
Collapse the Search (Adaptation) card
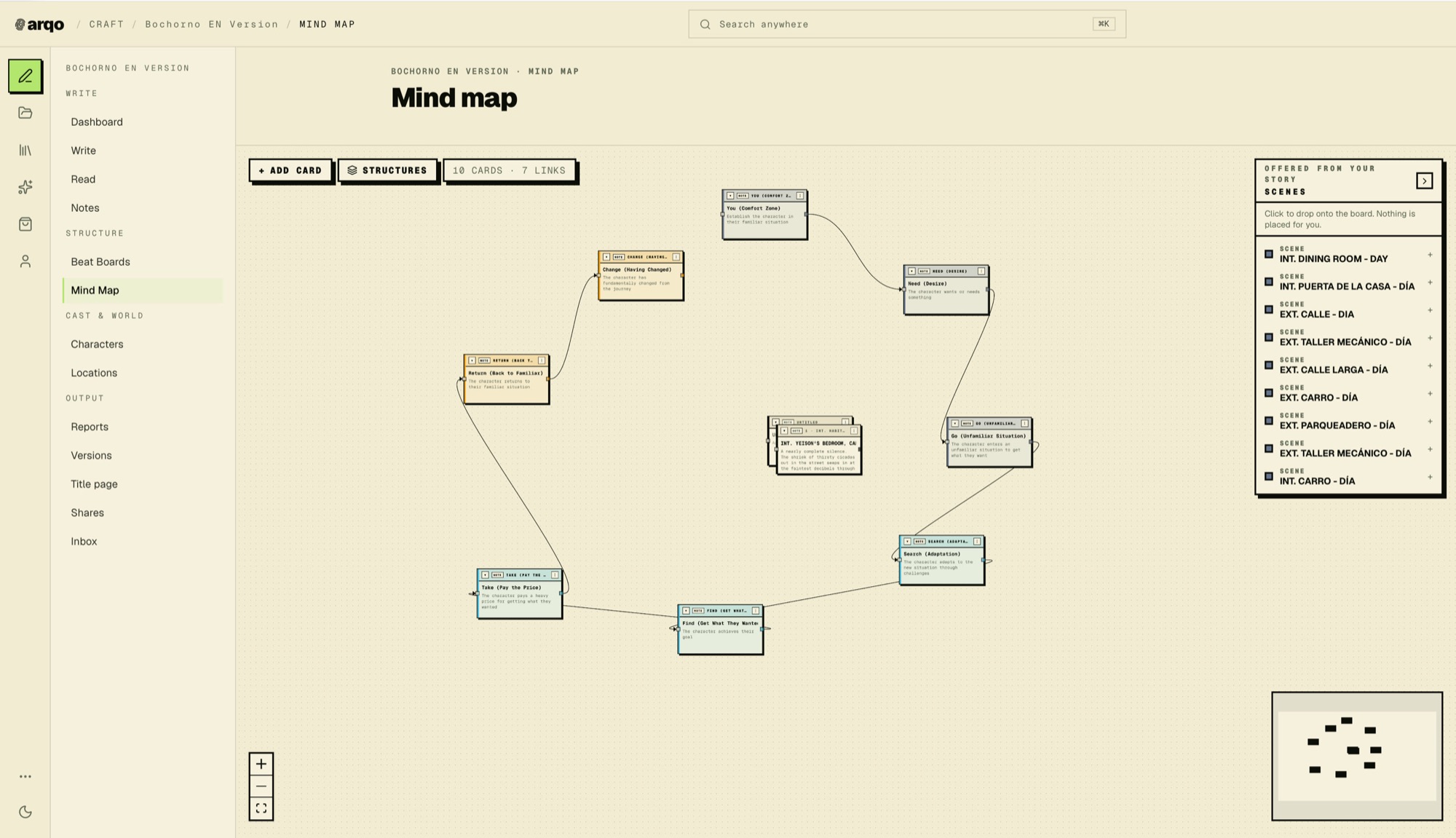coord(907,541)
